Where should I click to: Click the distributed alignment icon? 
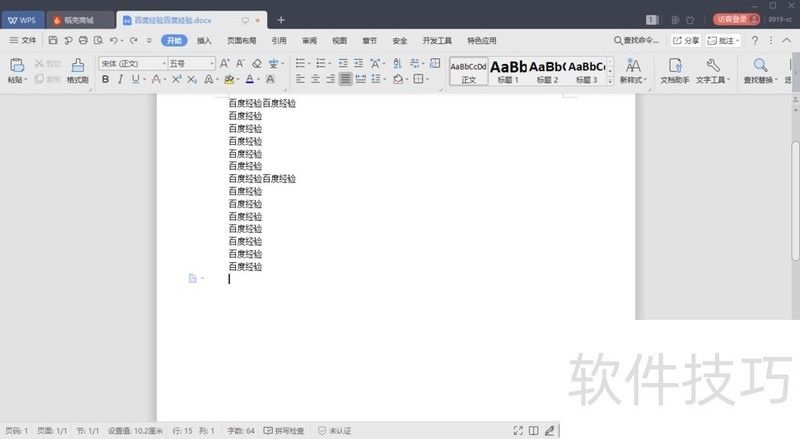361,79
